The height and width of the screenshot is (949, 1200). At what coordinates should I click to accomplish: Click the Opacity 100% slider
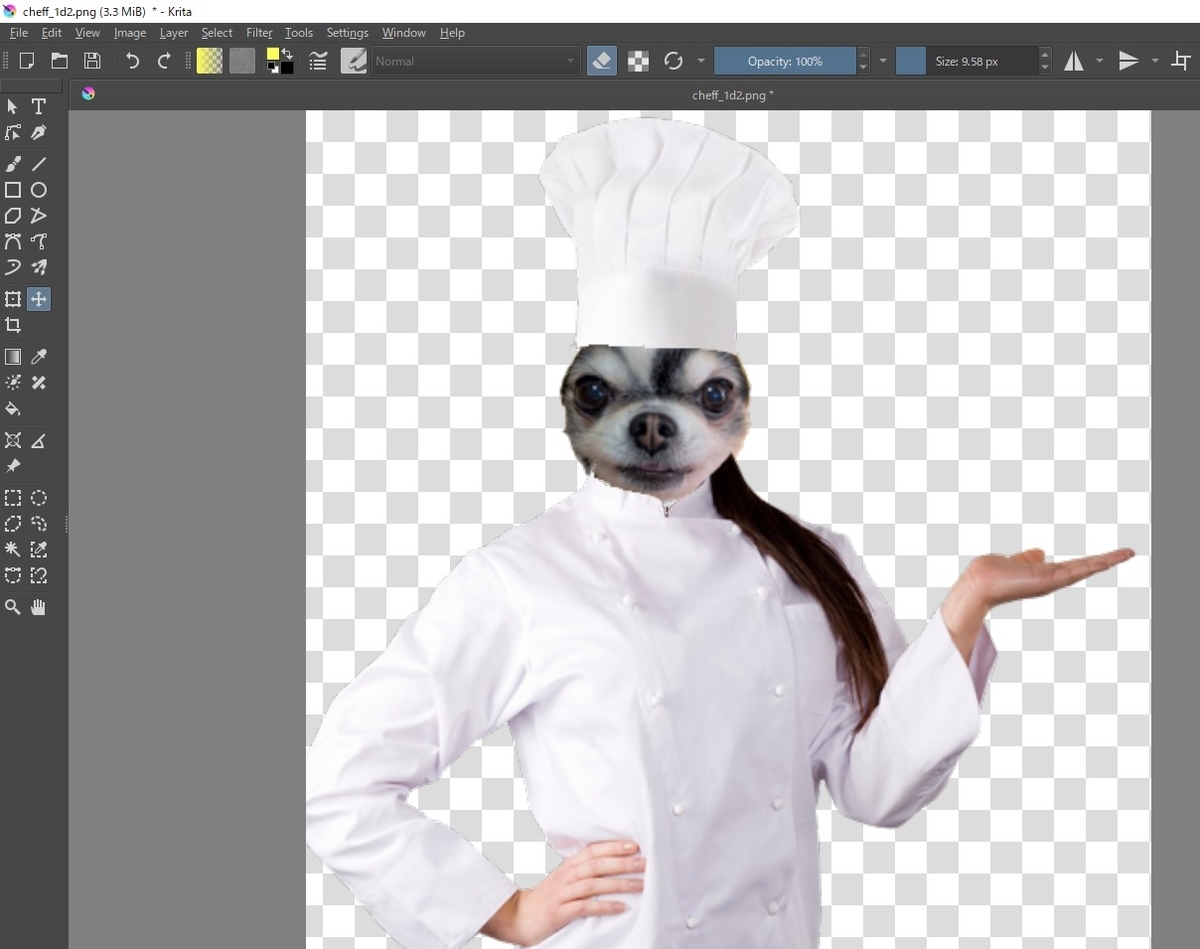(785, 61)
